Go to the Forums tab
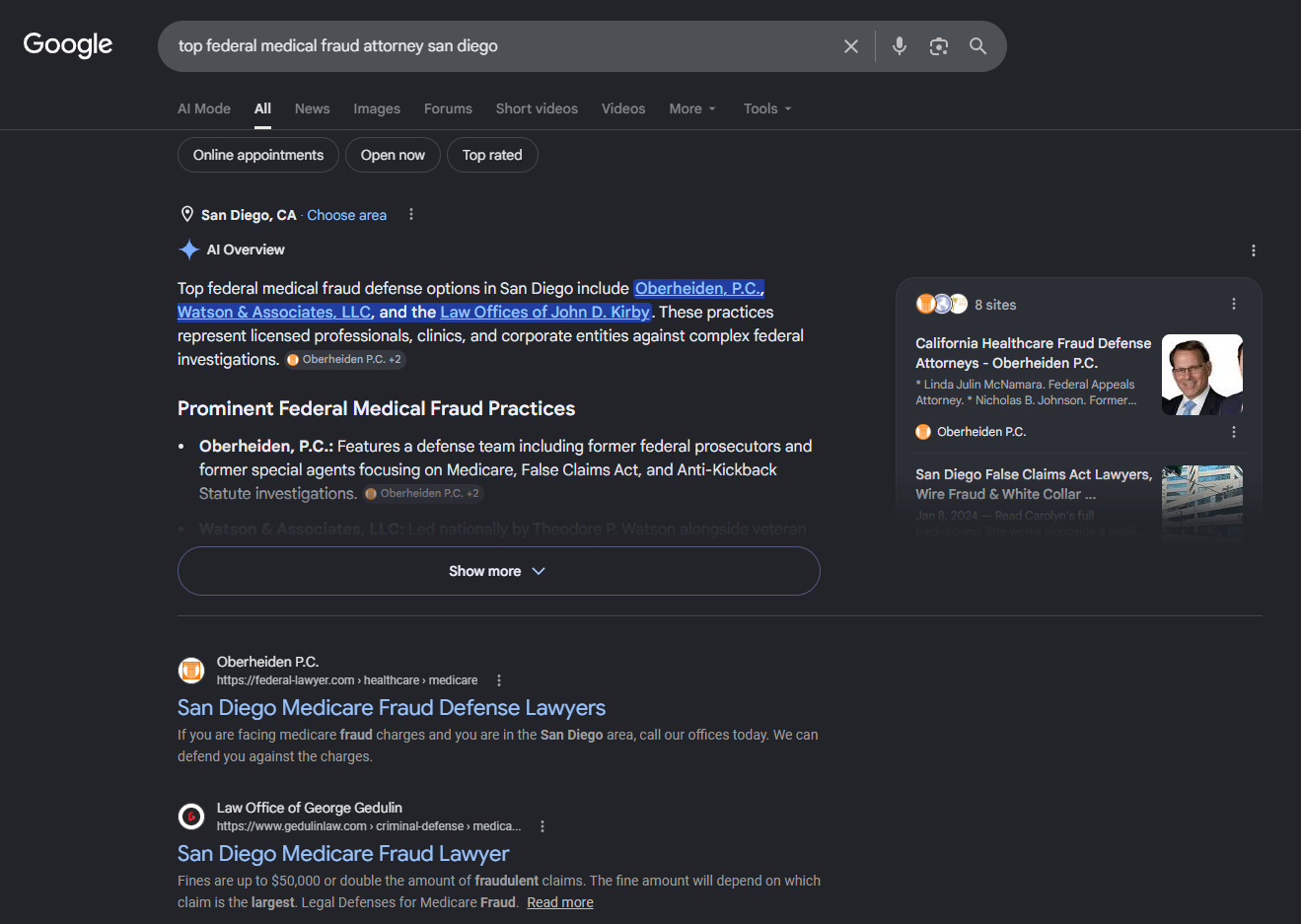 (x=448, y=108)
